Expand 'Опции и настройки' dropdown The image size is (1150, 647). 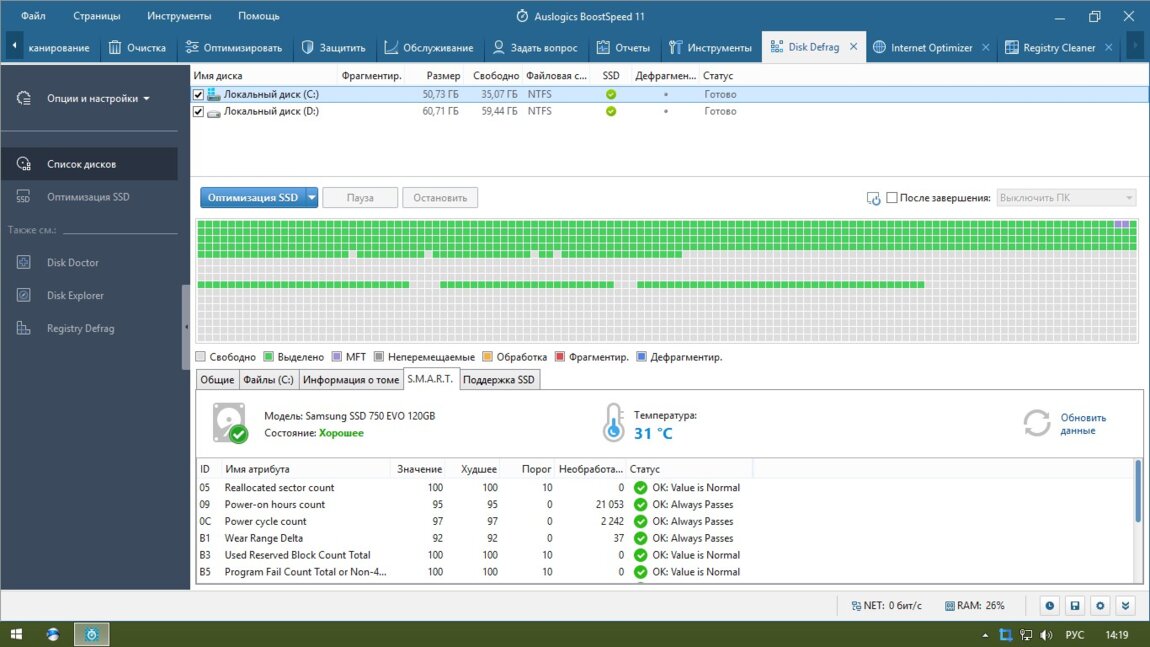pos(98,99)
